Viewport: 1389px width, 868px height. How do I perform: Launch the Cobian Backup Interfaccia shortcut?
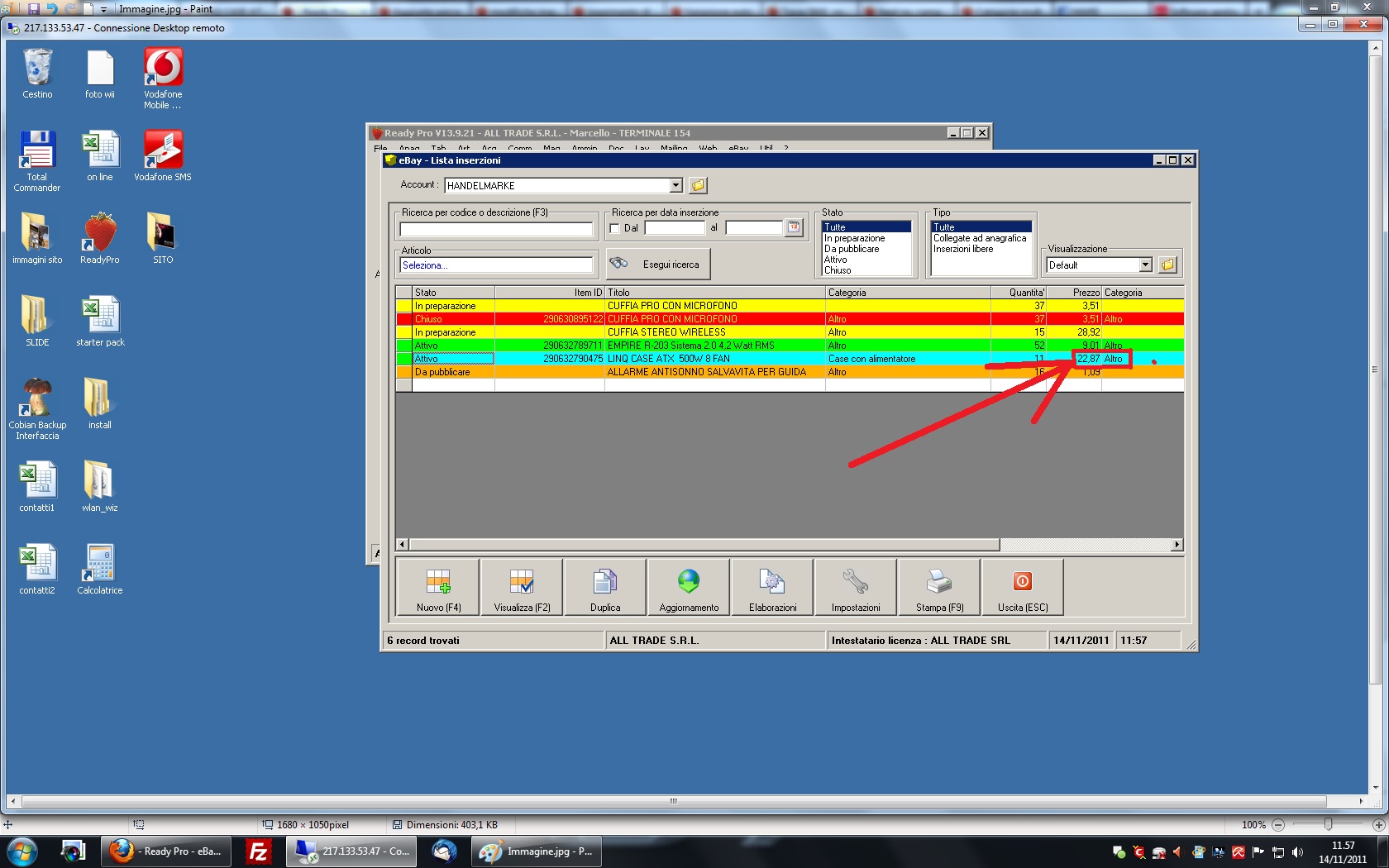tap(37, 408)
